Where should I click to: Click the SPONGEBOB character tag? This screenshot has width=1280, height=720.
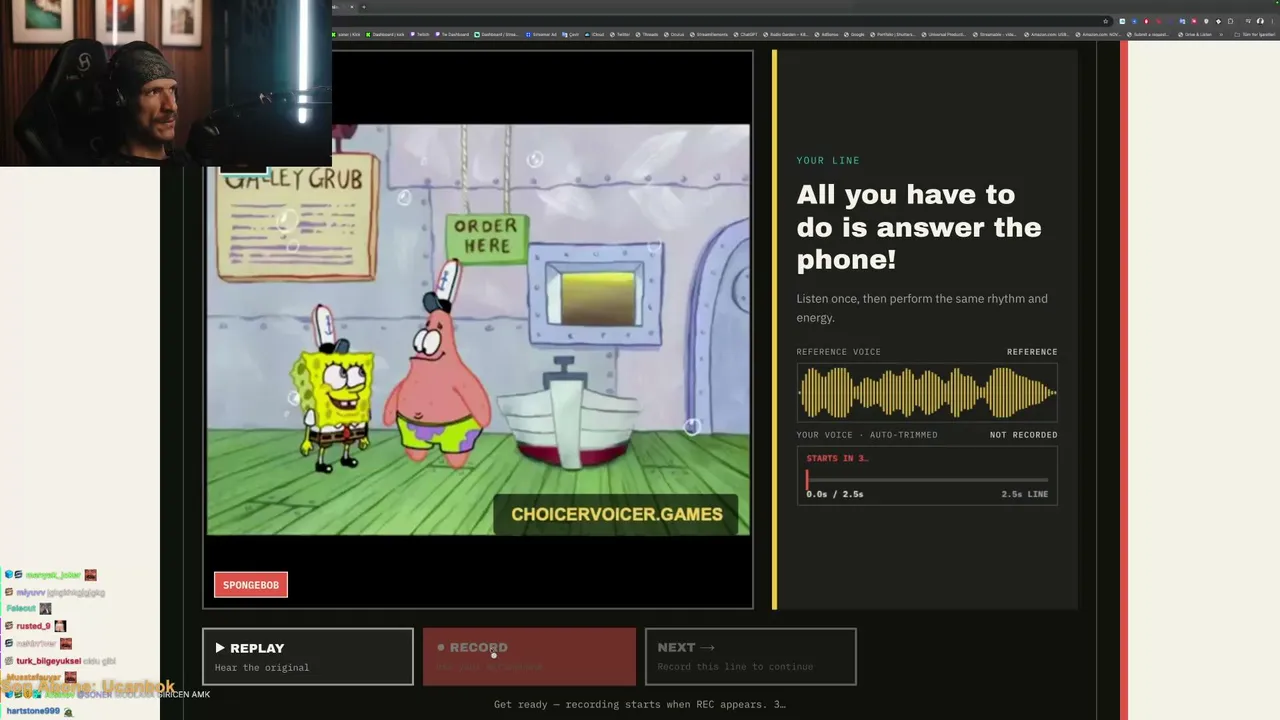[x=251, y=585]
